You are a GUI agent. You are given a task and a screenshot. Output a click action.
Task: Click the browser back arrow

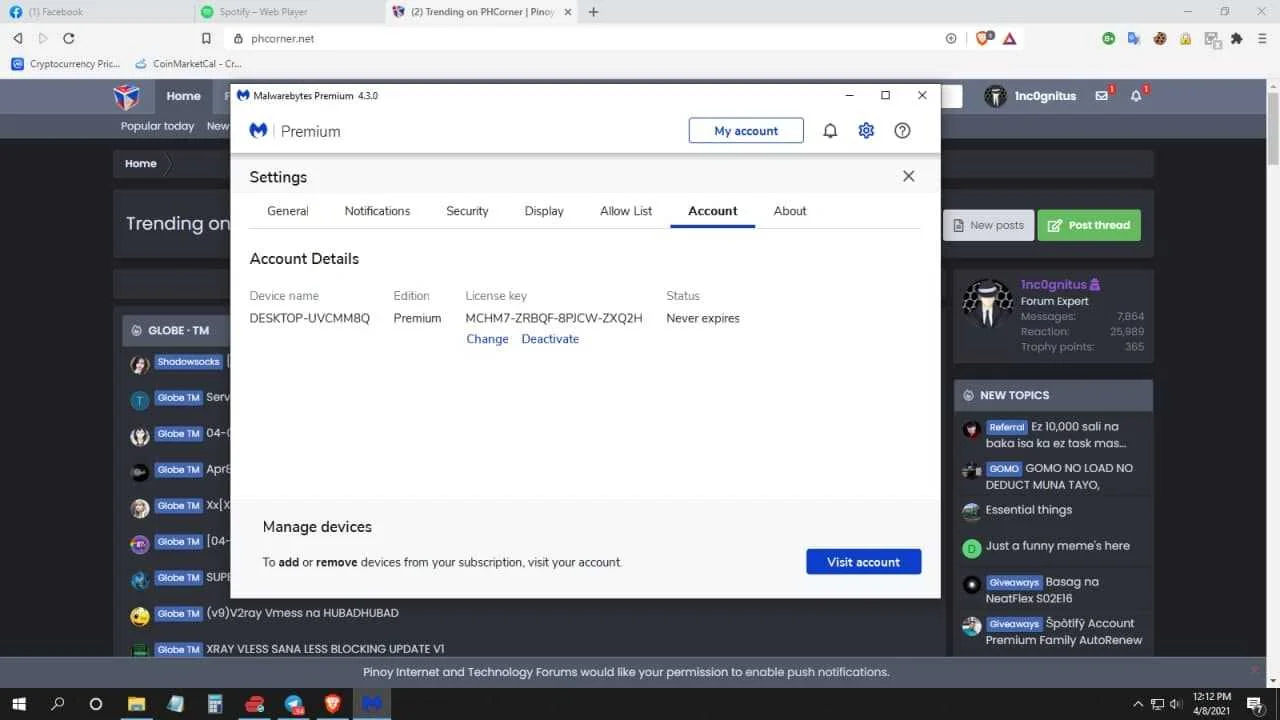pos(17,38)
